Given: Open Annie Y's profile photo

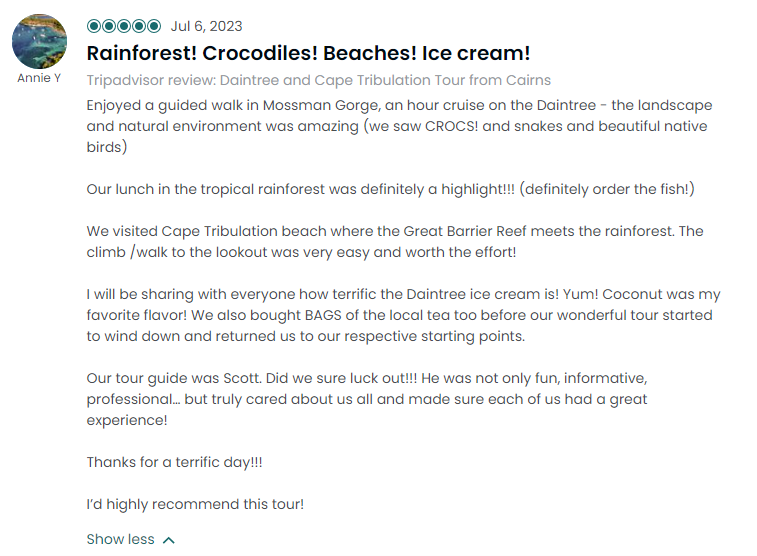Looking at the screenshot, I should (39, 42).
